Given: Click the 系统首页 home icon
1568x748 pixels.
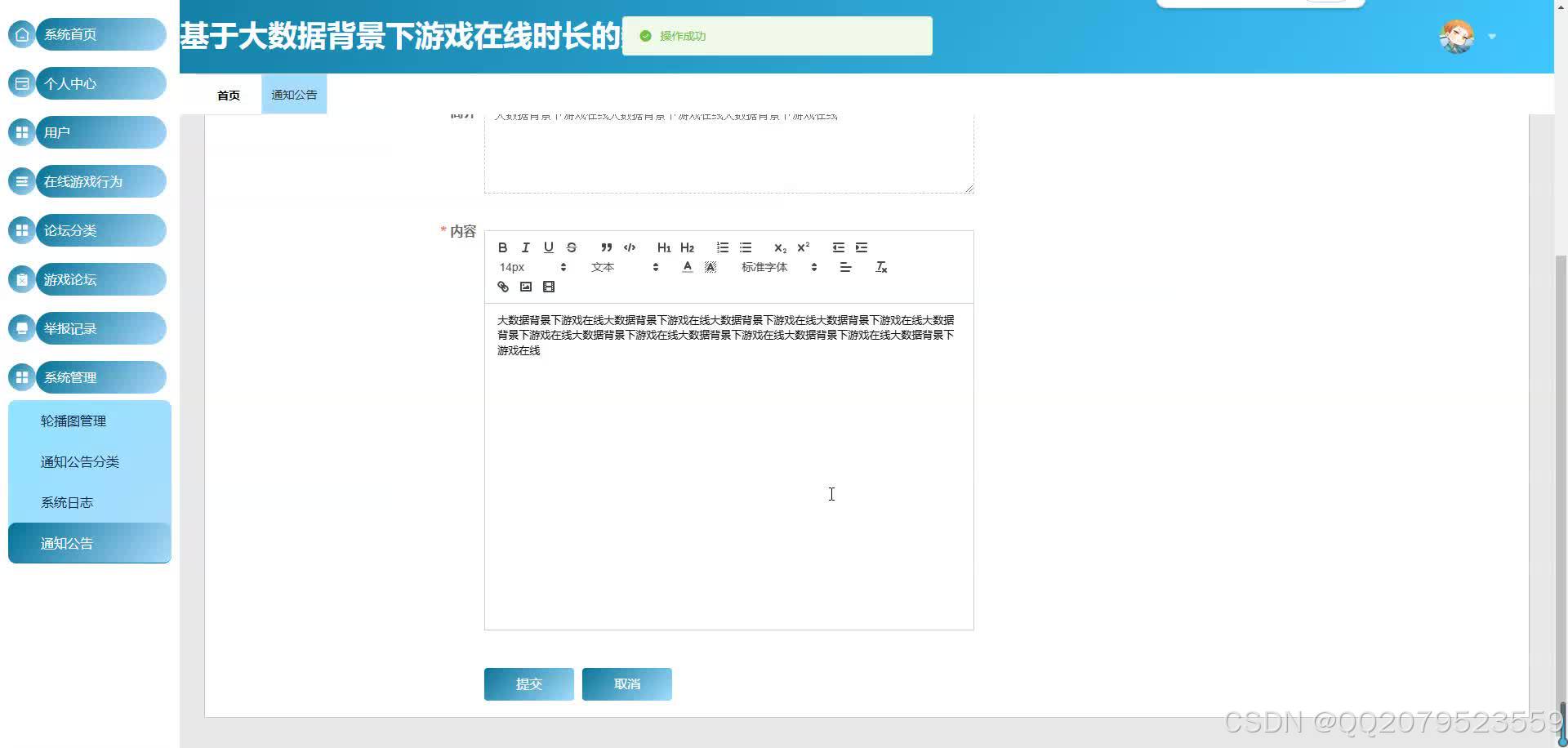Looking at the screenshot, I should coord(22,34).
